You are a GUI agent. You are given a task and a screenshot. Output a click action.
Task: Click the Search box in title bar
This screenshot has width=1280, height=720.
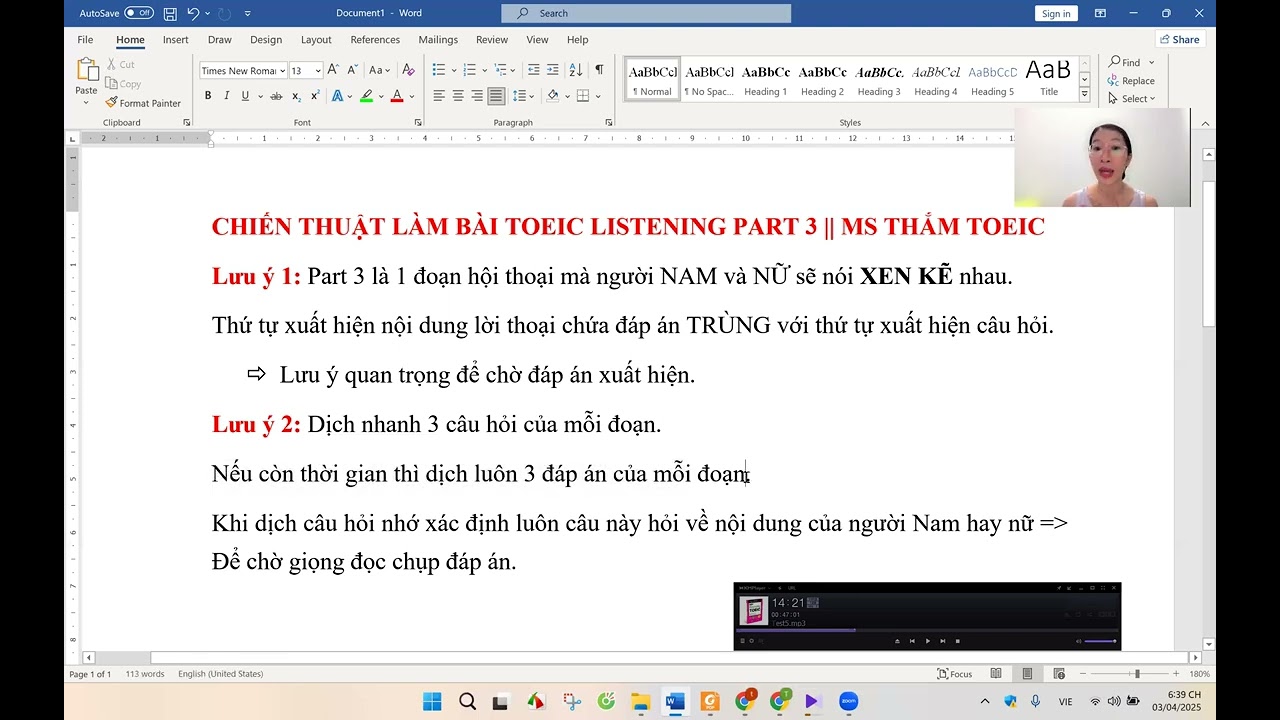point(646,13)
